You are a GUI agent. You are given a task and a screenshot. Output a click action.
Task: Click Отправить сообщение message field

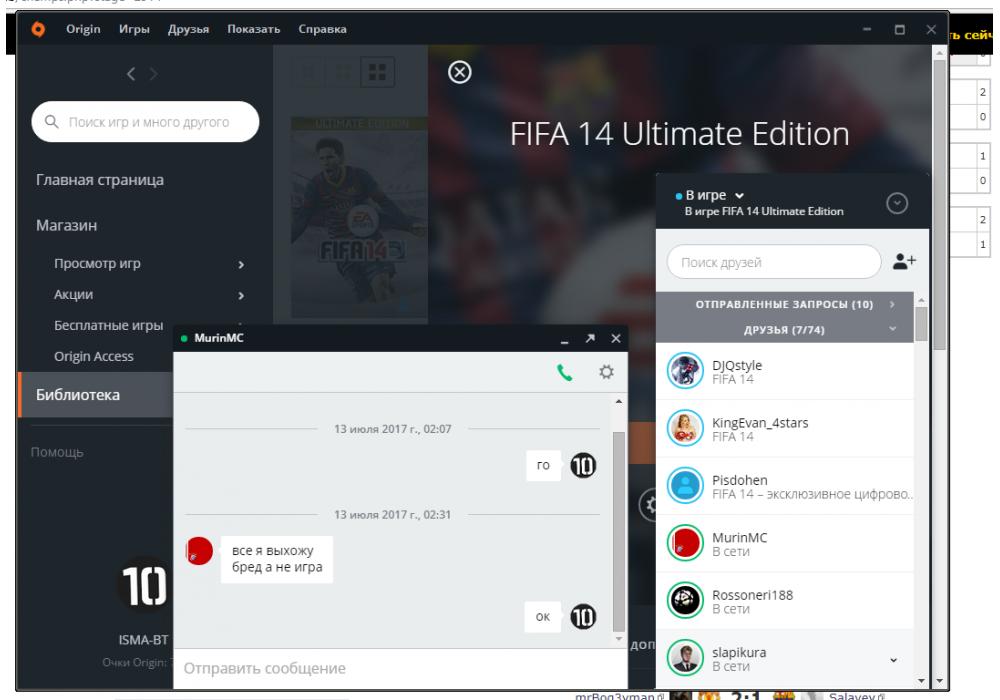tap(401, 668)
